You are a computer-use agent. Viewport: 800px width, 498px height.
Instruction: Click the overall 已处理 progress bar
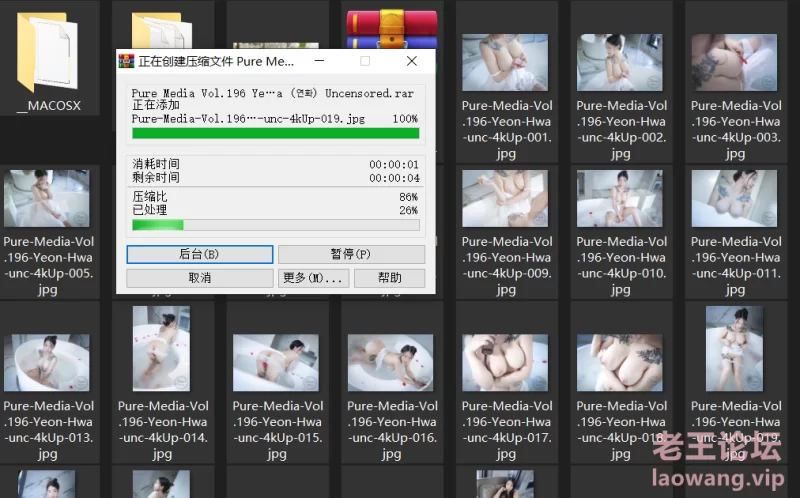275,225
